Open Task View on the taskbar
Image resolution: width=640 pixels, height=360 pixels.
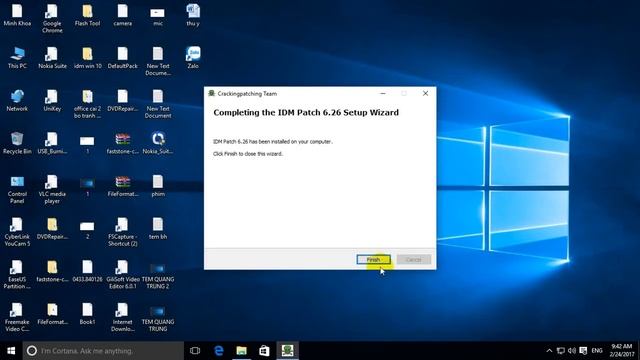(195, 351)
